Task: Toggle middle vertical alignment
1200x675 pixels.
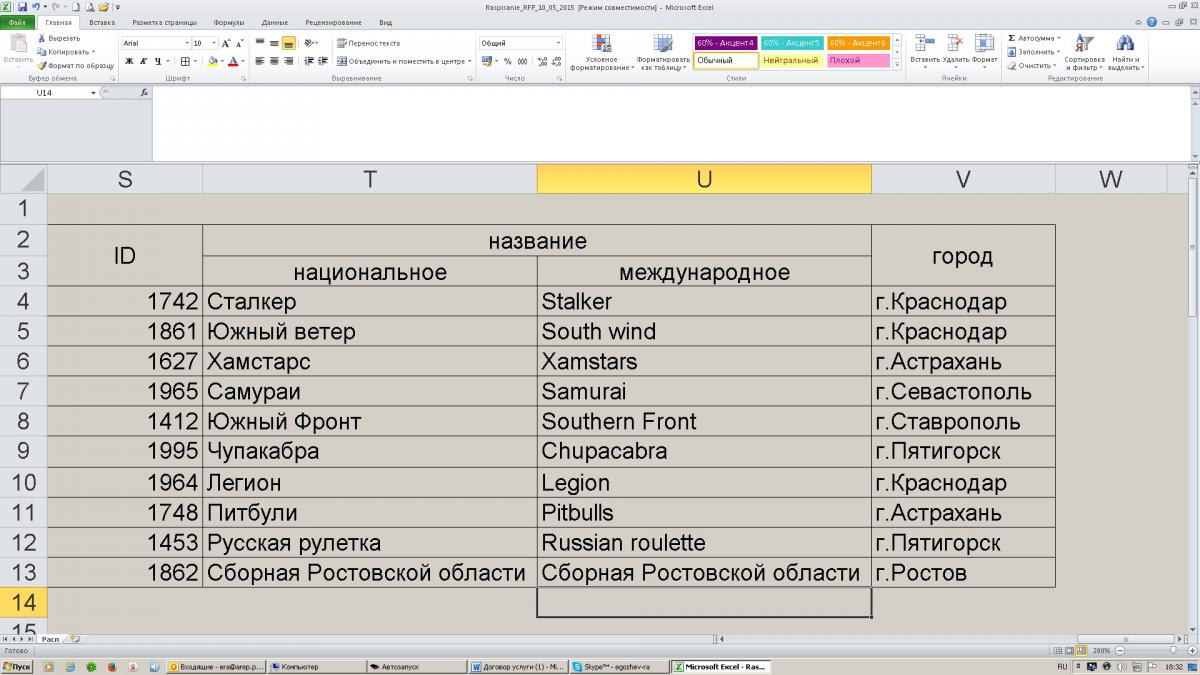Action: pos(274,43)
